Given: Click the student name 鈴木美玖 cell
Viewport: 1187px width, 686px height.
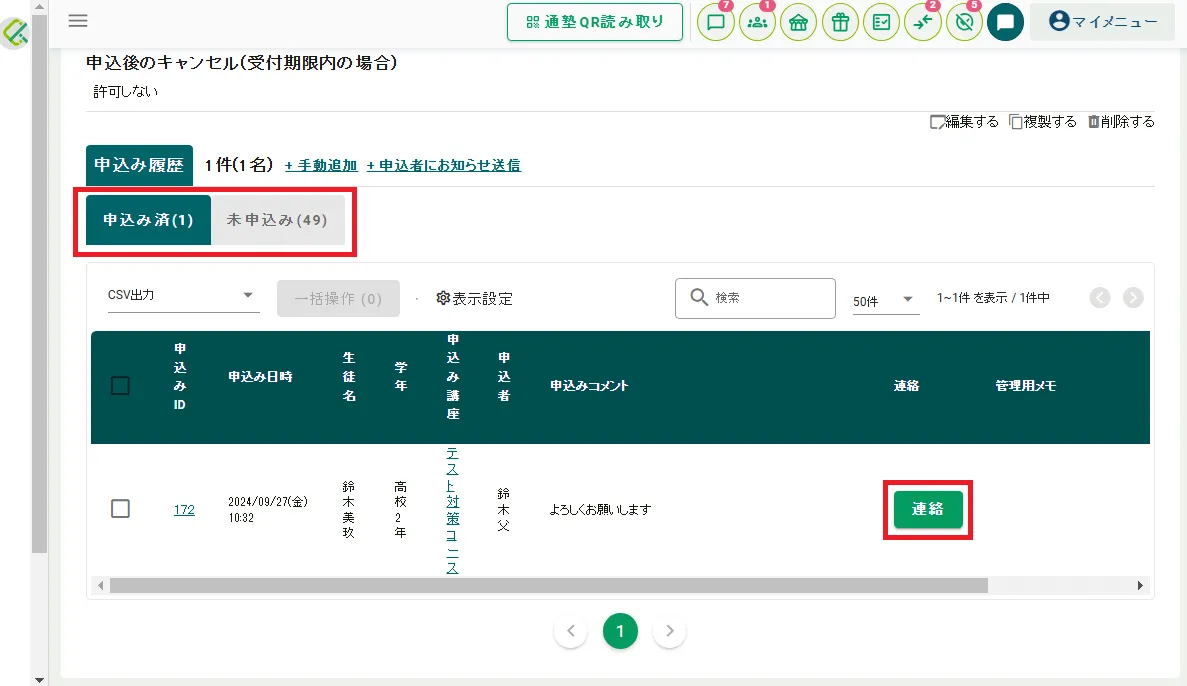Looking at the screenshot, I should point(348,510).
